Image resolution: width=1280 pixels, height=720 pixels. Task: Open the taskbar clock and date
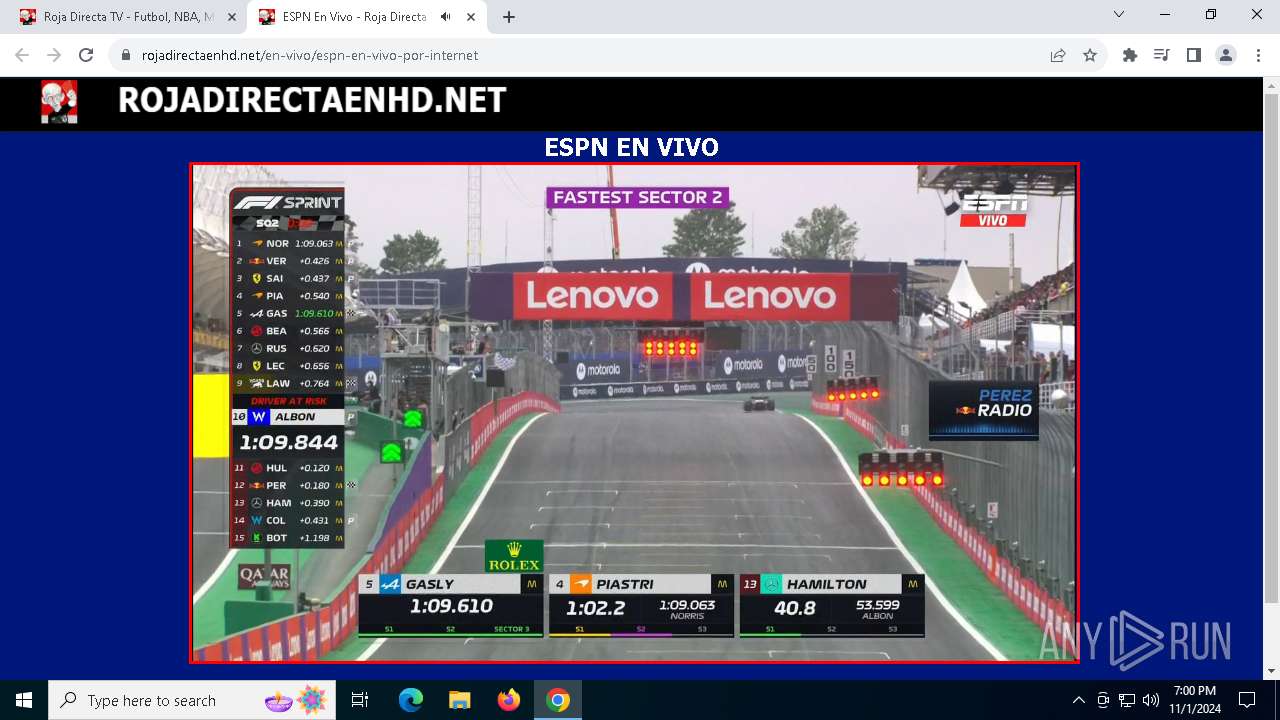[x=1195, y=700]
